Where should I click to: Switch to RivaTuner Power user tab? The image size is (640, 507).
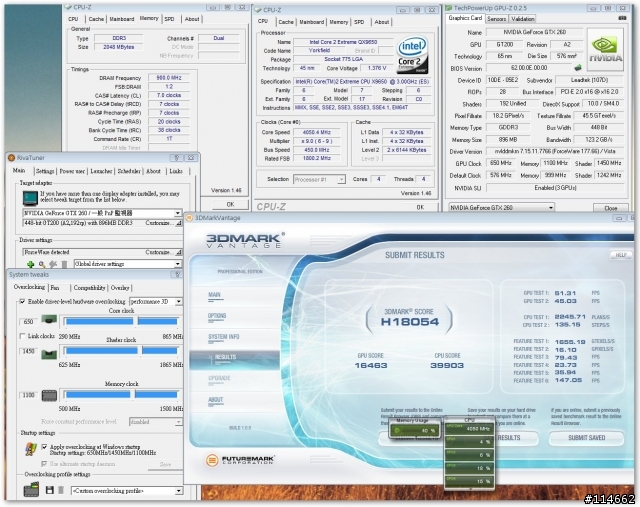72,171
